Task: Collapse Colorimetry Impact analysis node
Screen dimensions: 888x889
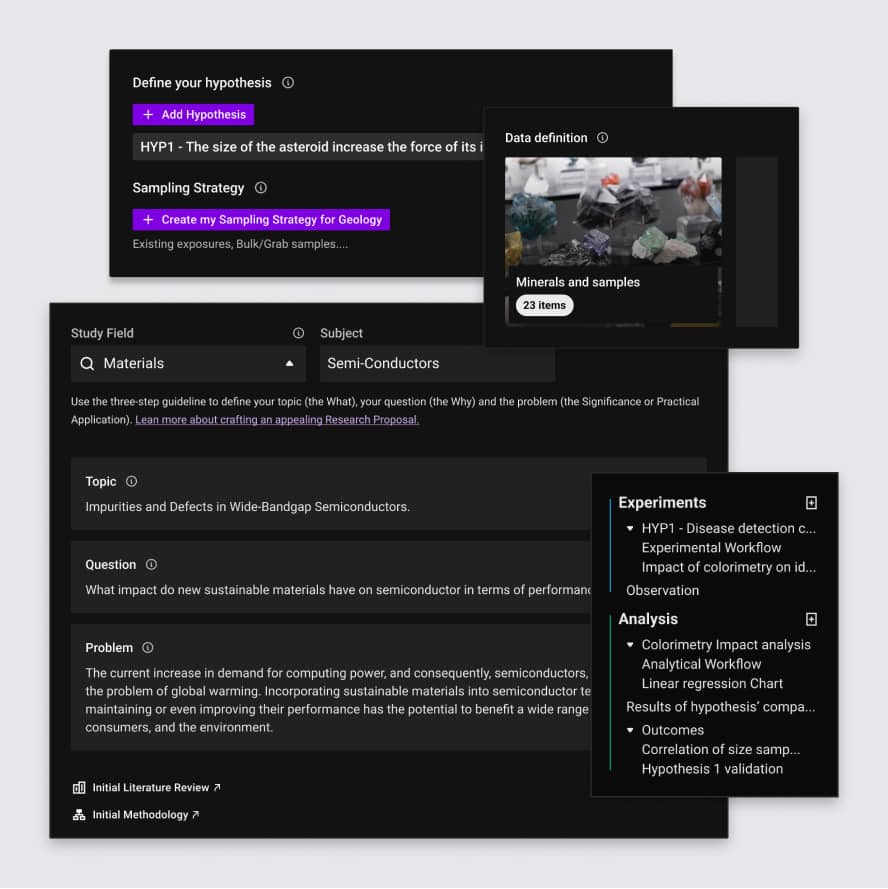Action: pos(630,645)
